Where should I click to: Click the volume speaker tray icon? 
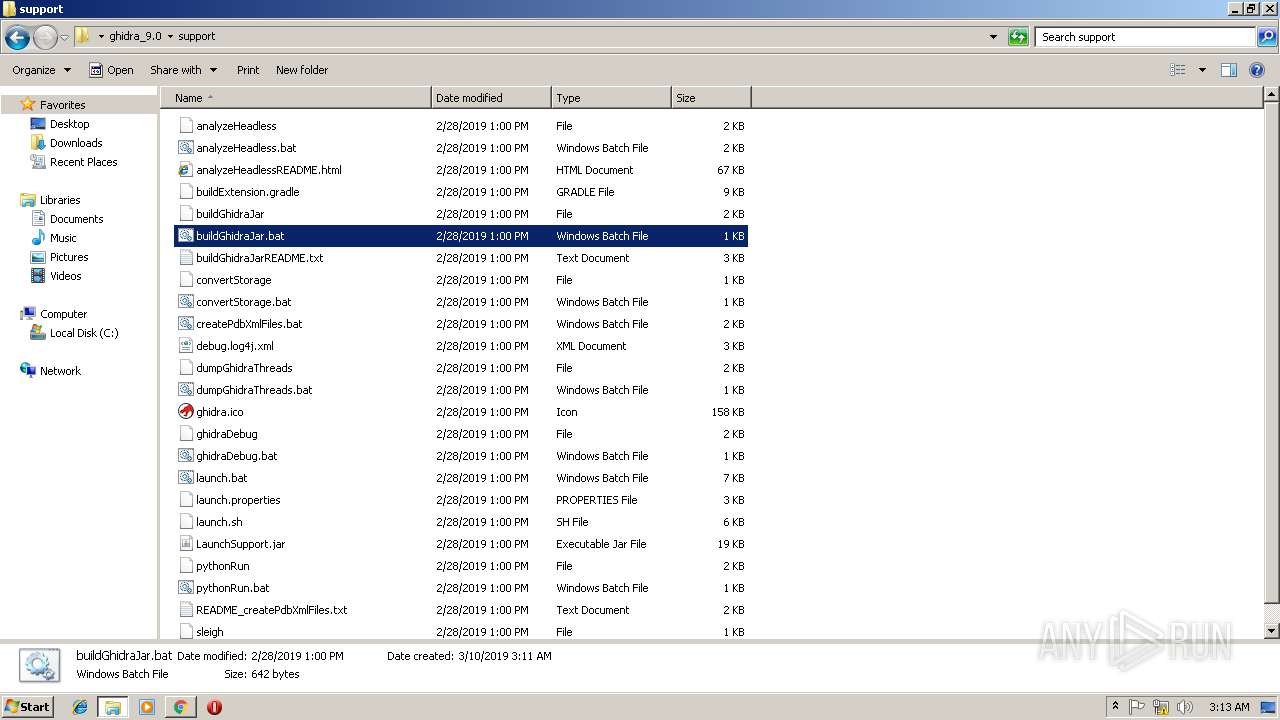(x=1184, y=707)
